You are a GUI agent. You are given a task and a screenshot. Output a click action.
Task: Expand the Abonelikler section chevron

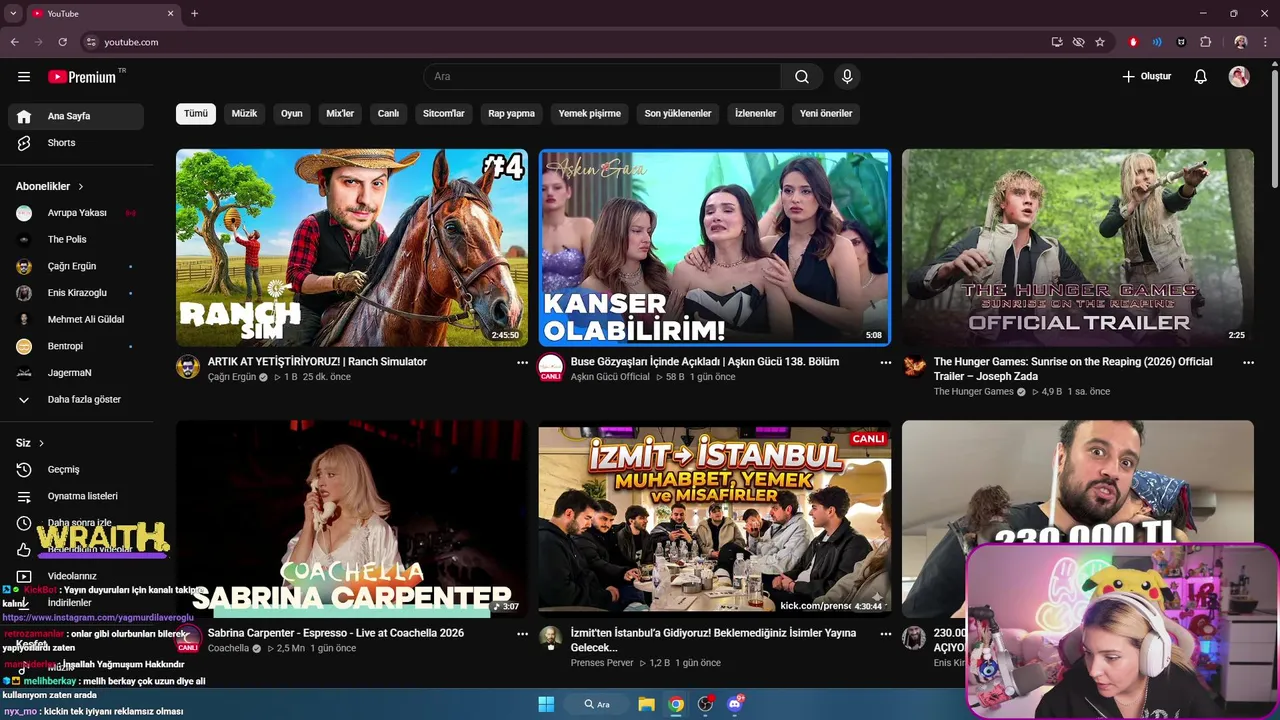tap(81, 186)
